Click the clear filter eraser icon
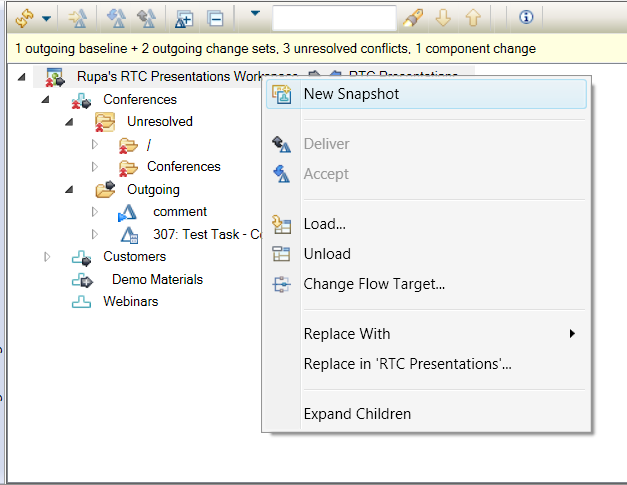This screenshot has width=627, height=485. [411, 17]
